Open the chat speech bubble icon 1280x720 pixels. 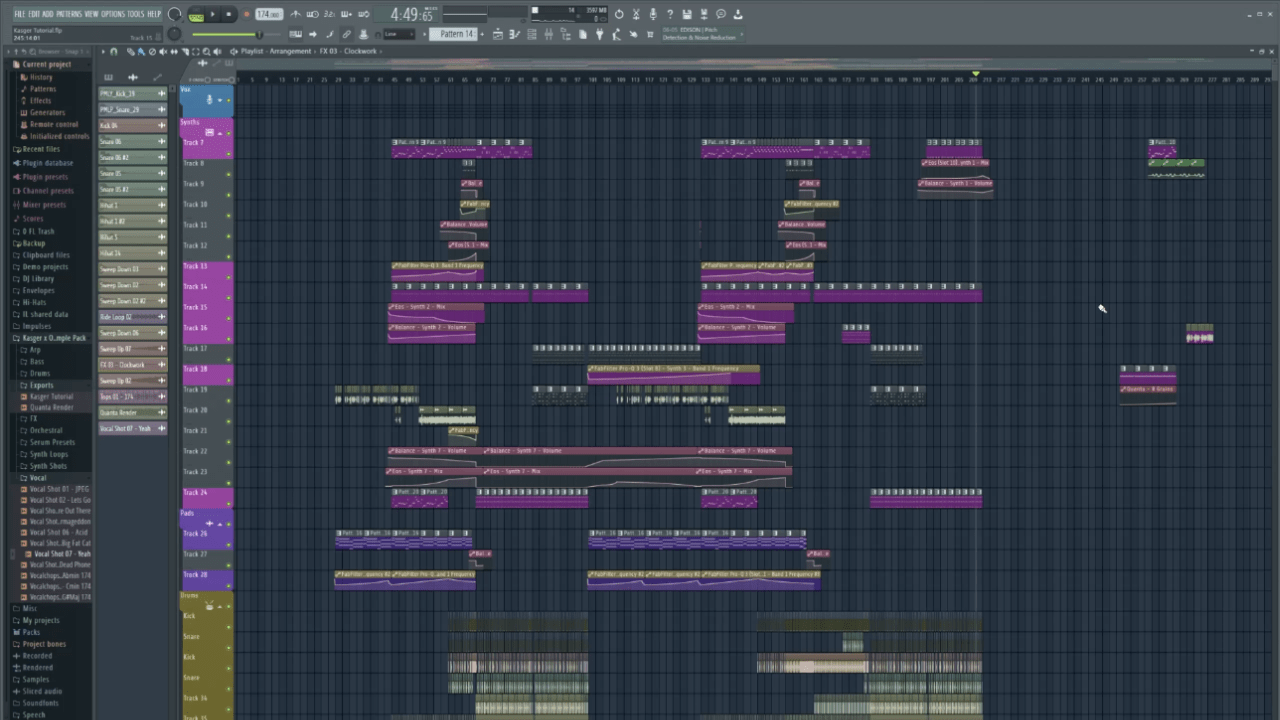click(x=721, y=14)
